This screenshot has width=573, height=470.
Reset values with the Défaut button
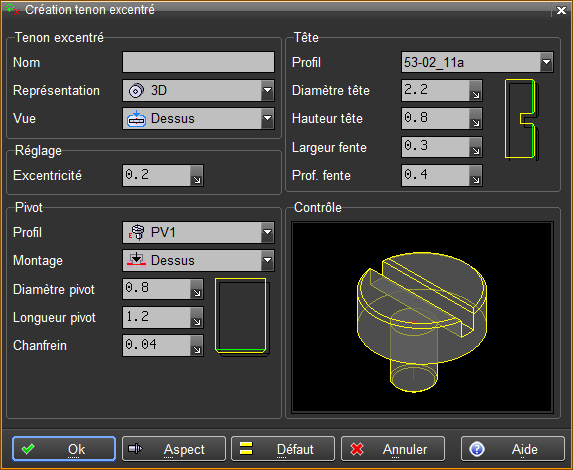click(x=283, y=449)
